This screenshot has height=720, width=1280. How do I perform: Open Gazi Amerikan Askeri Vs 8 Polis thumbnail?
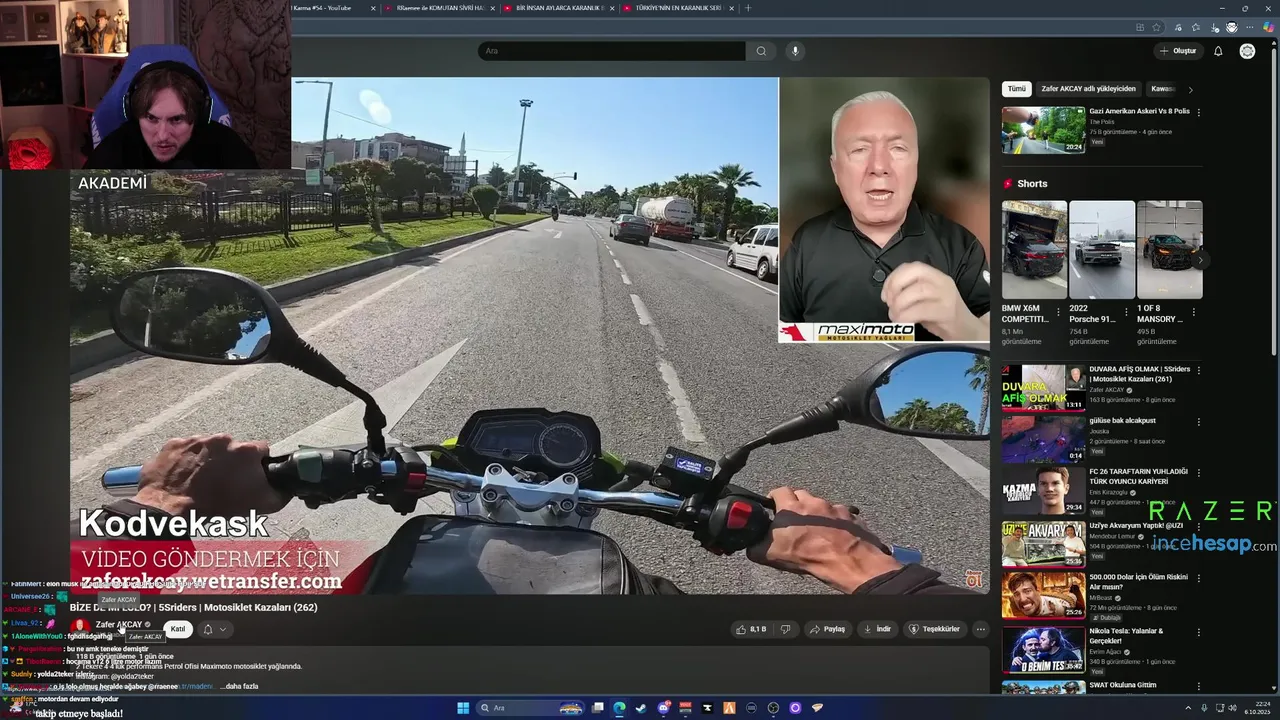1043,130
